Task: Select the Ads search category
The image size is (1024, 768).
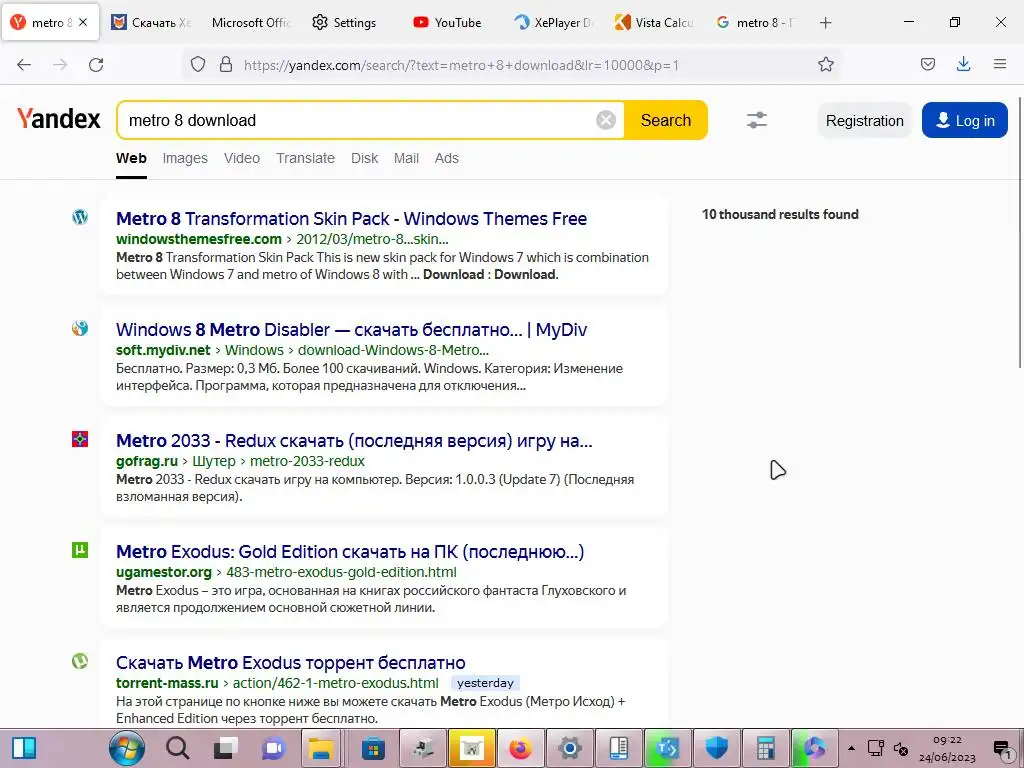Action: [447, 159]
